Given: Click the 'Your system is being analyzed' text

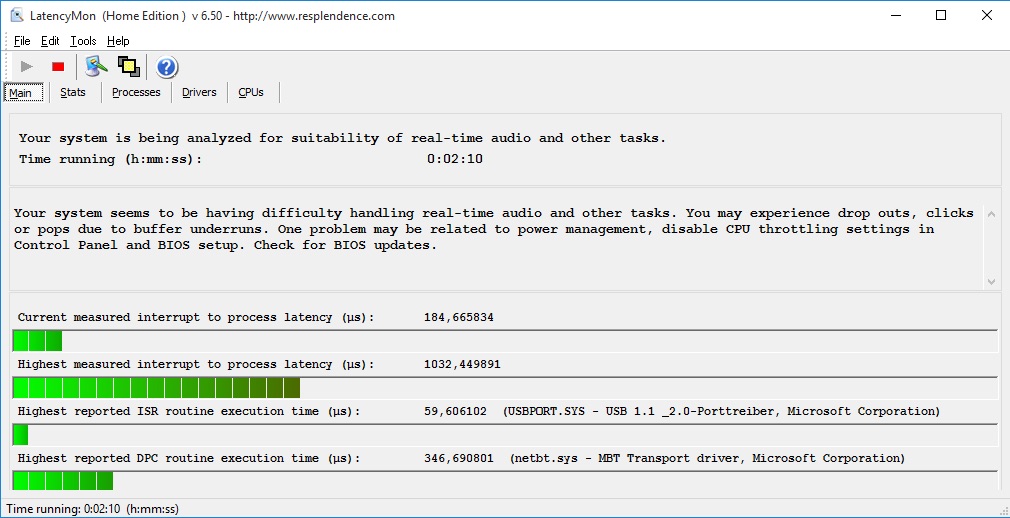Looking at the screenshot, I should 343,139.
